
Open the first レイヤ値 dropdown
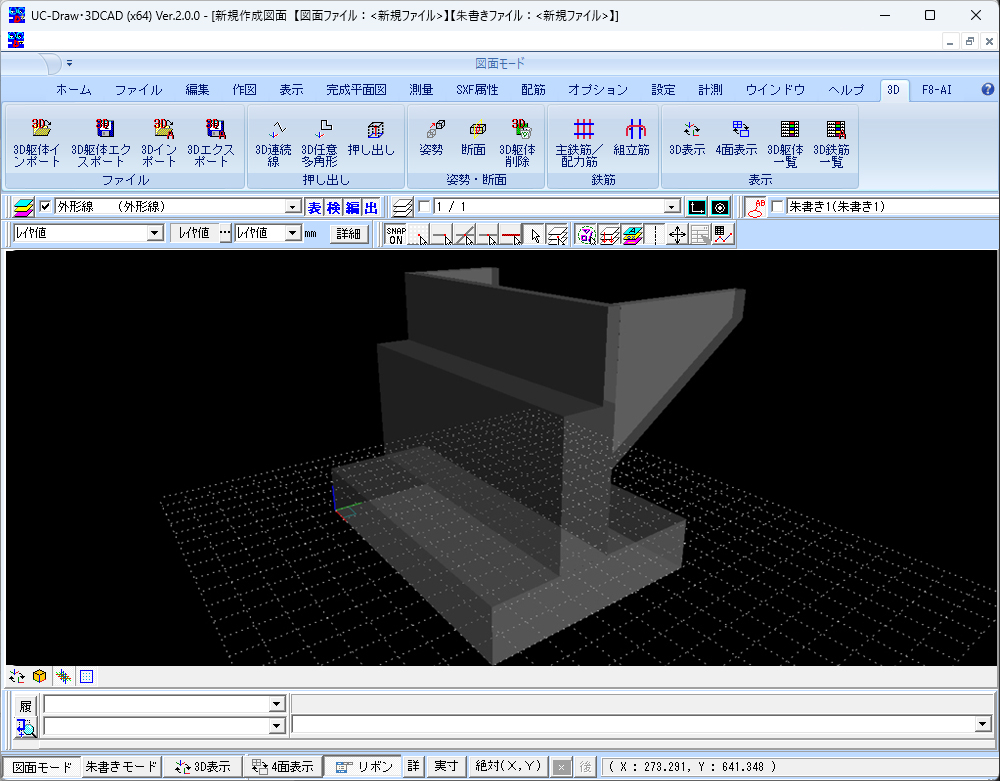(155, 233)
